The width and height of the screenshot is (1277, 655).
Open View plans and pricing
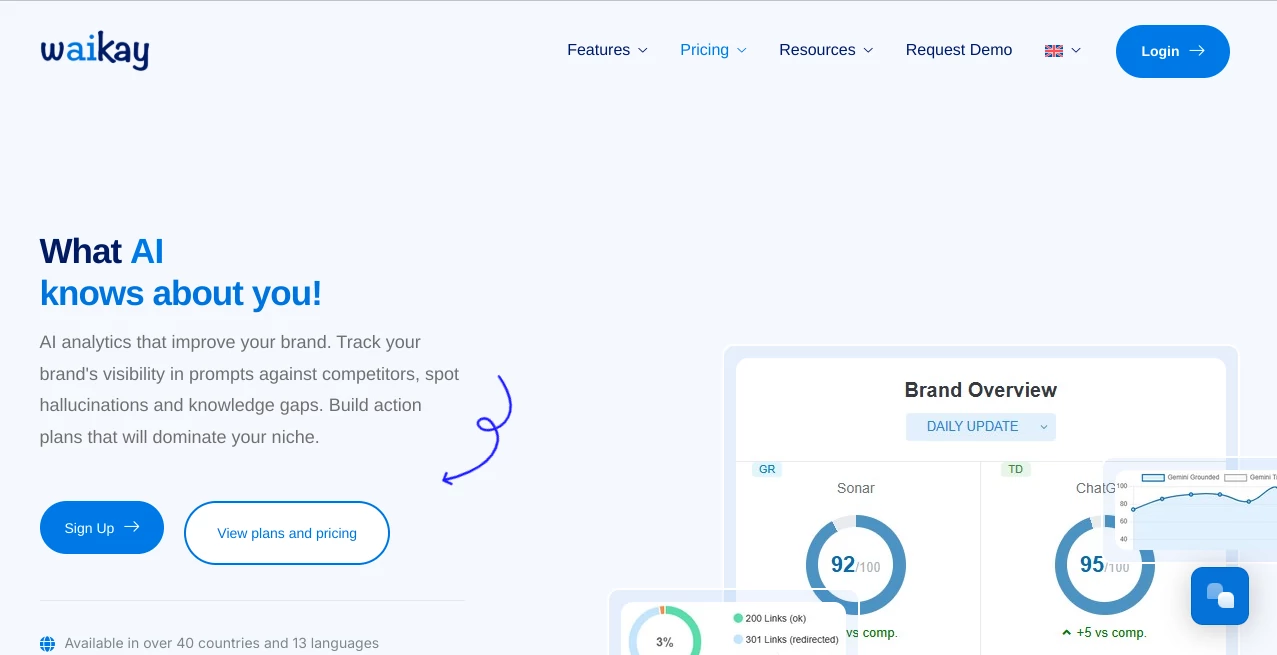tap(287, 533)
